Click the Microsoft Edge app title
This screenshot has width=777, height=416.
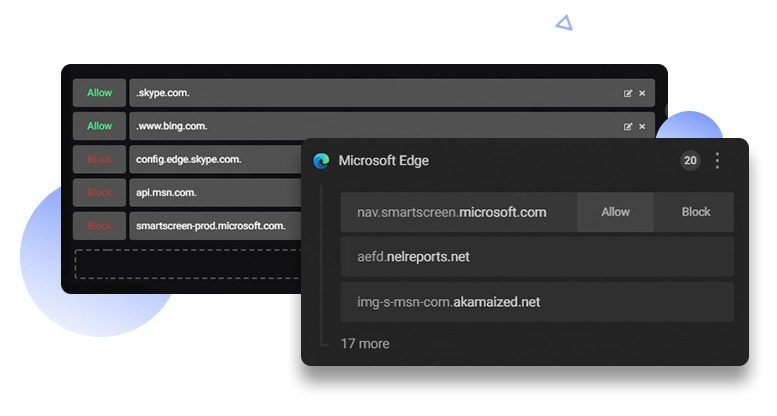pos(384,161)
